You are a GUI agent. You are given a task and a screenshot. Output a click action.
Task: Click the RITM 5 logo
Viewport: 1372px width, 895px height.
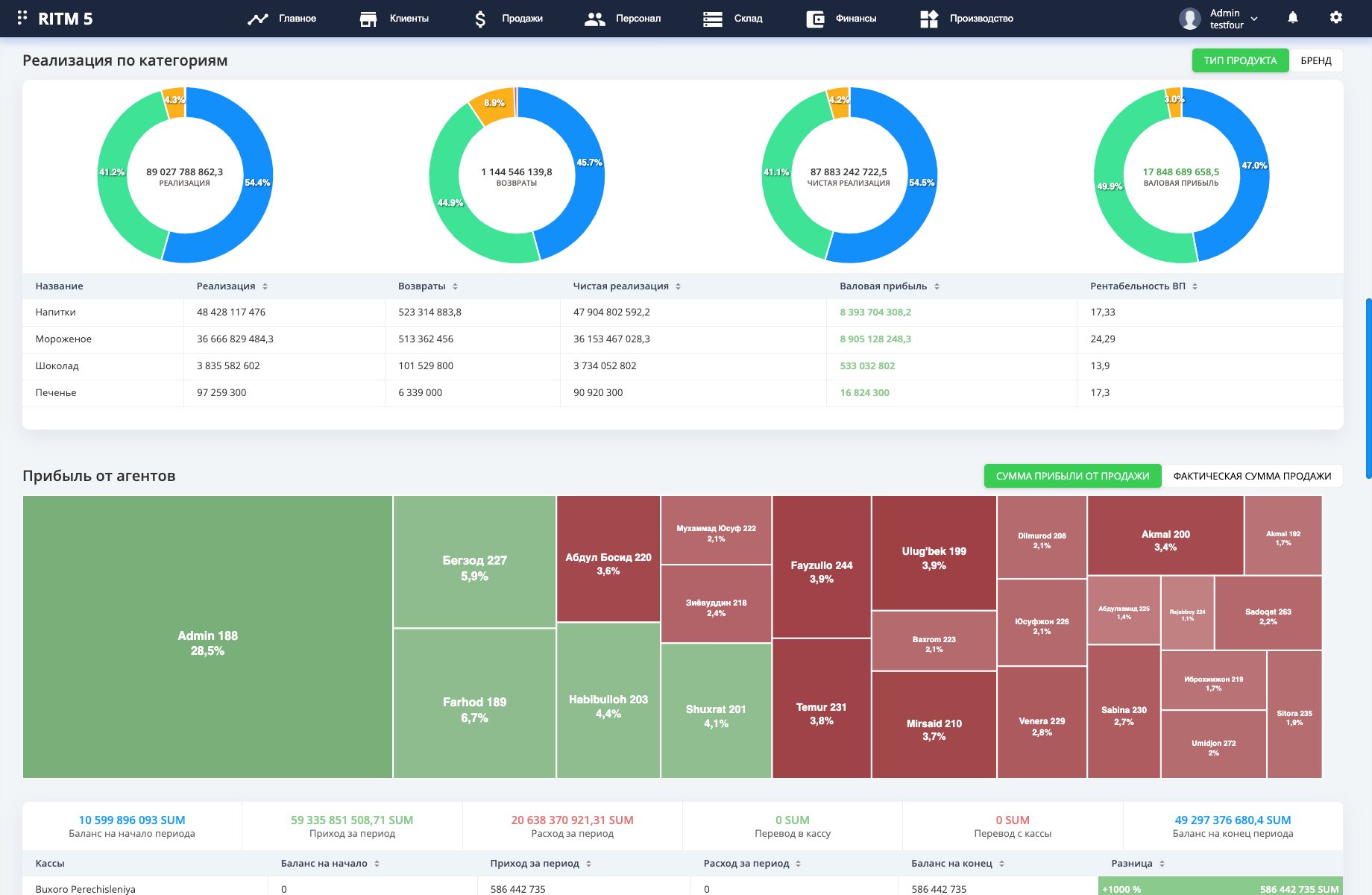(66, 19)
